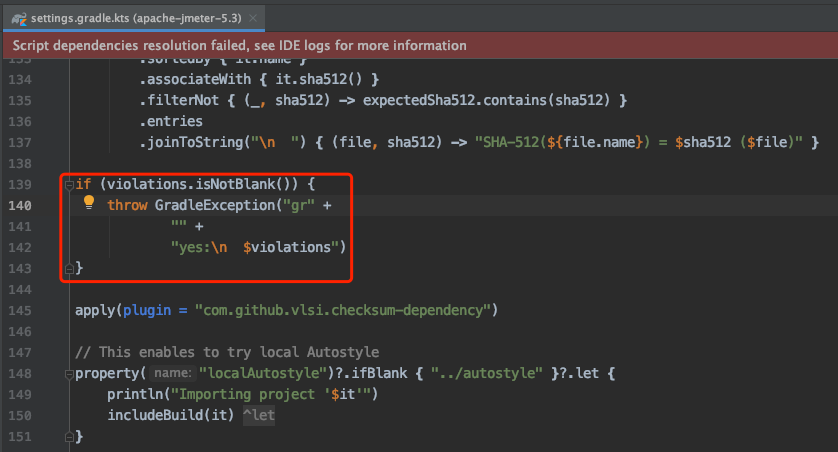Viewport: 838px width, 452px height.
Task: Click the fold end marker on line 143
Action: (x=67, y=268)
